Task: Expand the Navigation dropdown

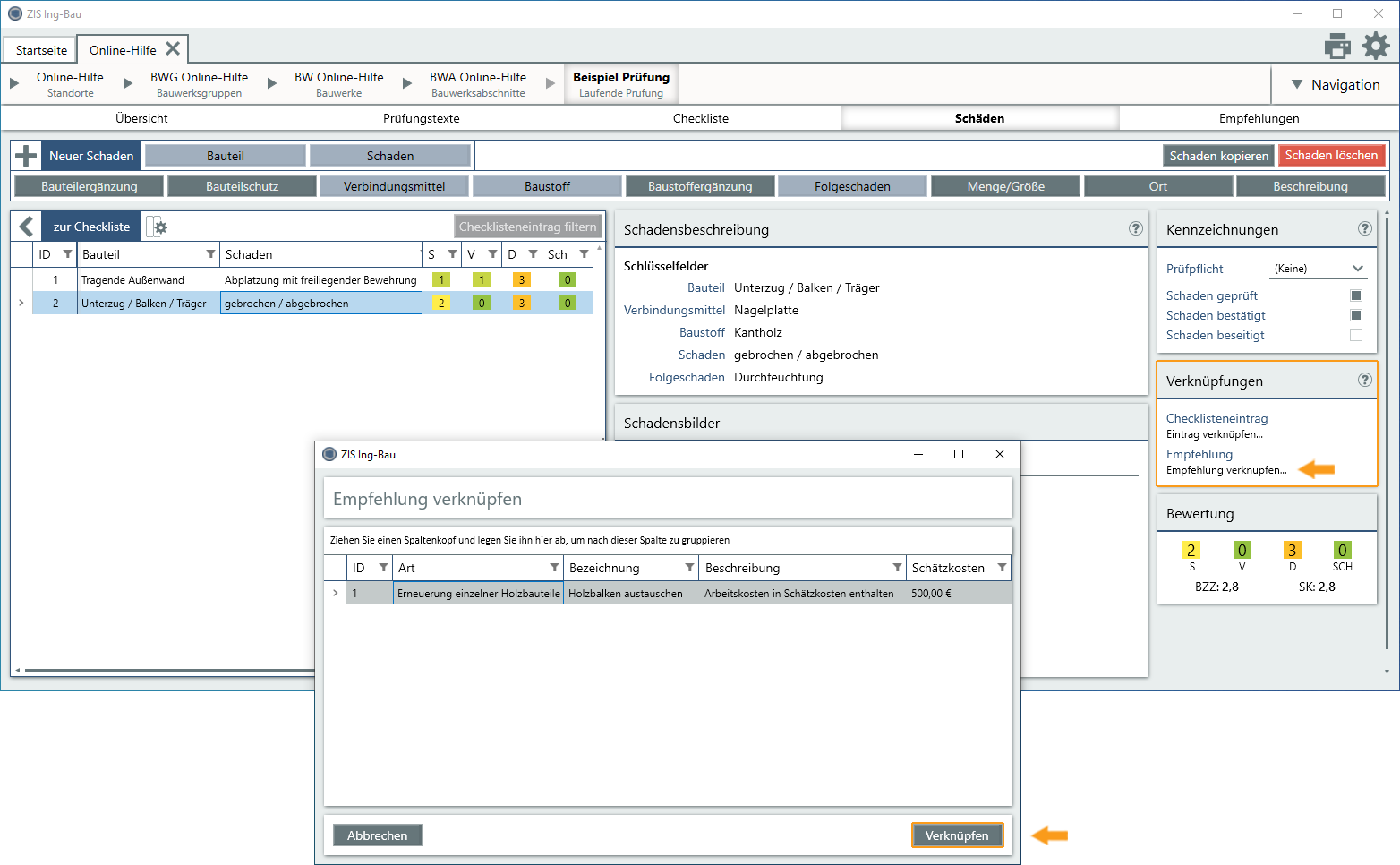Action: [1336, 84]
